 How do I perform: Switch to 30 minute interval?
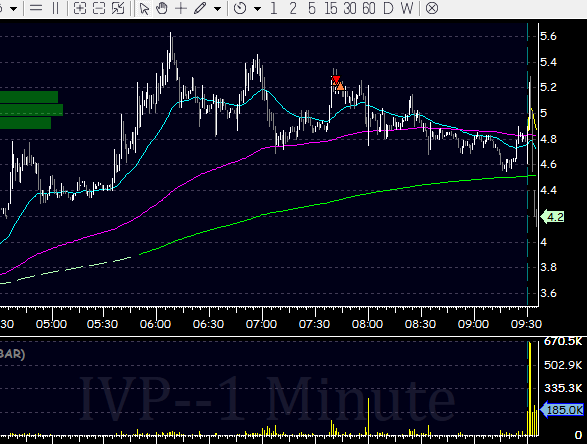350,8
